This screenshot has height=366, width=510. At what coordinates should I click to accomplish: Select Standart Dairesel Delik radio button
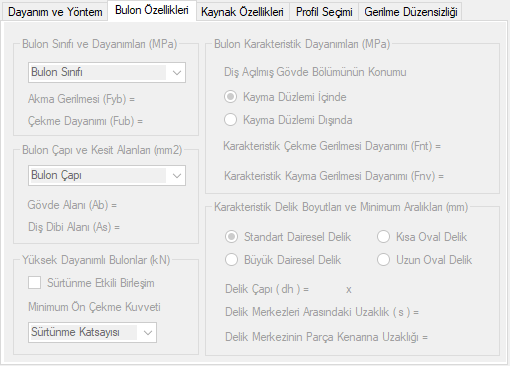point(231,237)
